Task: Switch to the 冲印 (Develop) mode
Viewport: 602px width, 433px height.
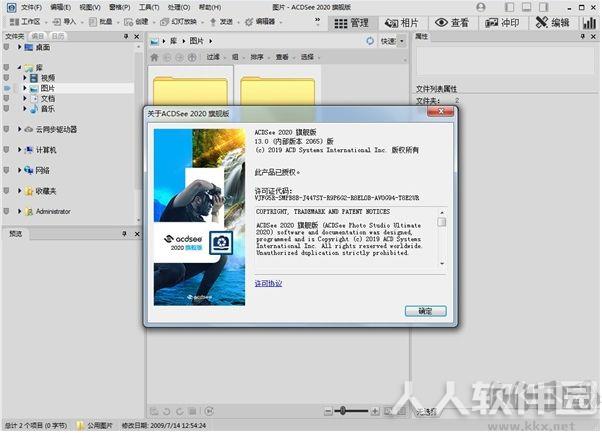Action: click(x=502, y=23)
